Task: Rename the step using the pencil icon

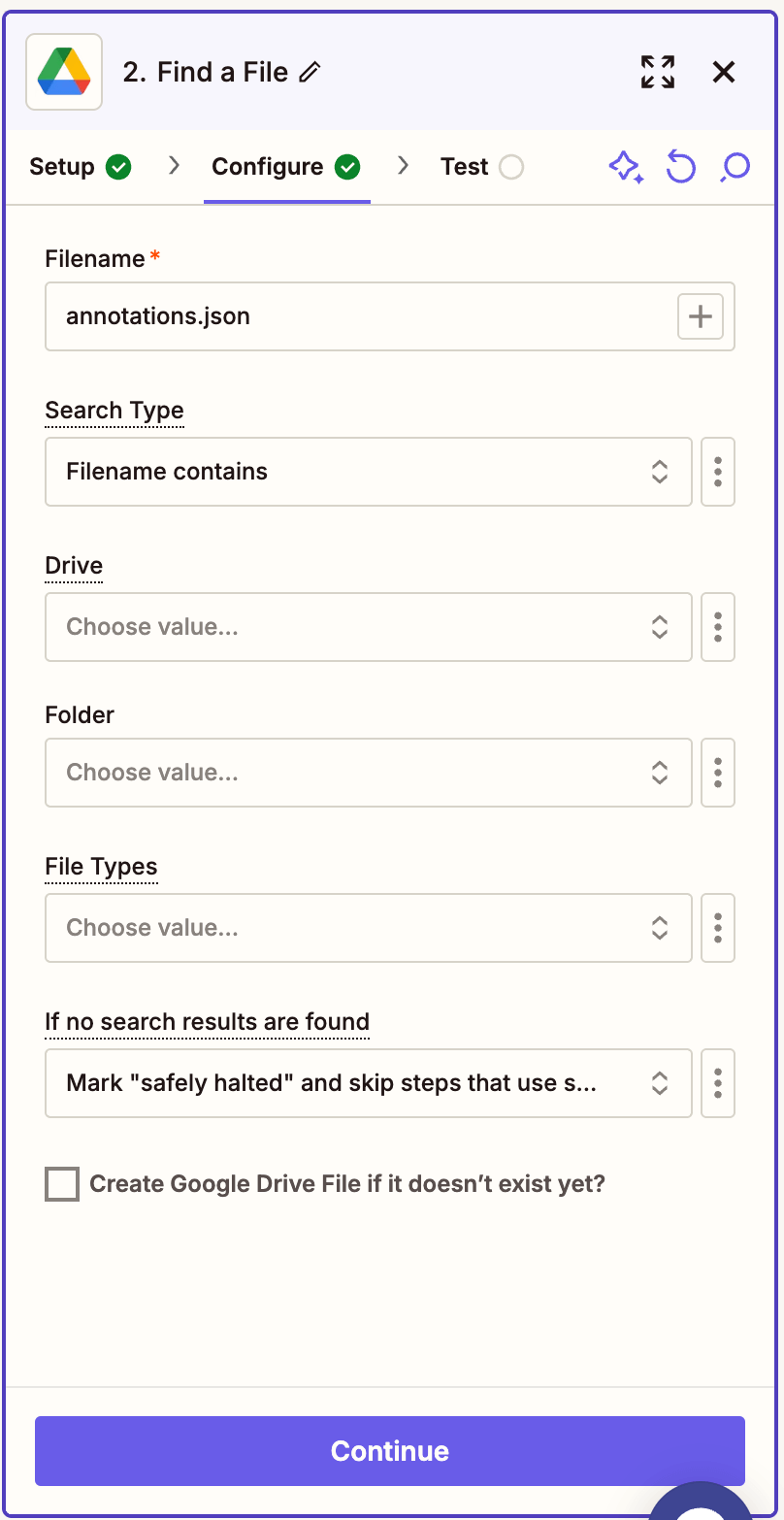Action: [310, 72]
